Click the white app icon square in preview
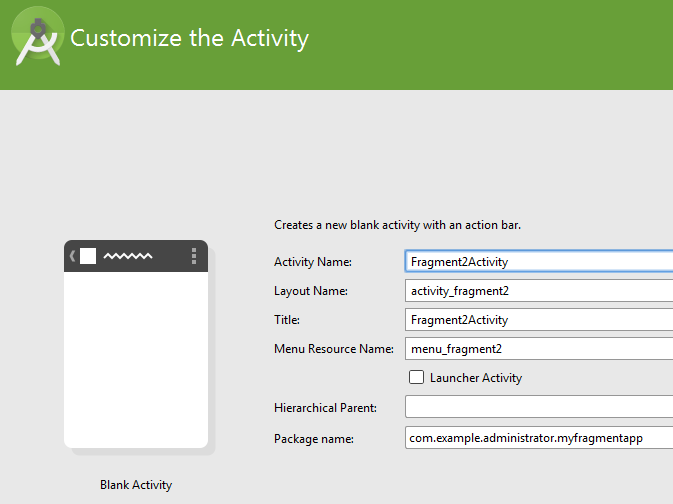The height and width of the screenshot is (504, 673). click(x=88, y=256)
